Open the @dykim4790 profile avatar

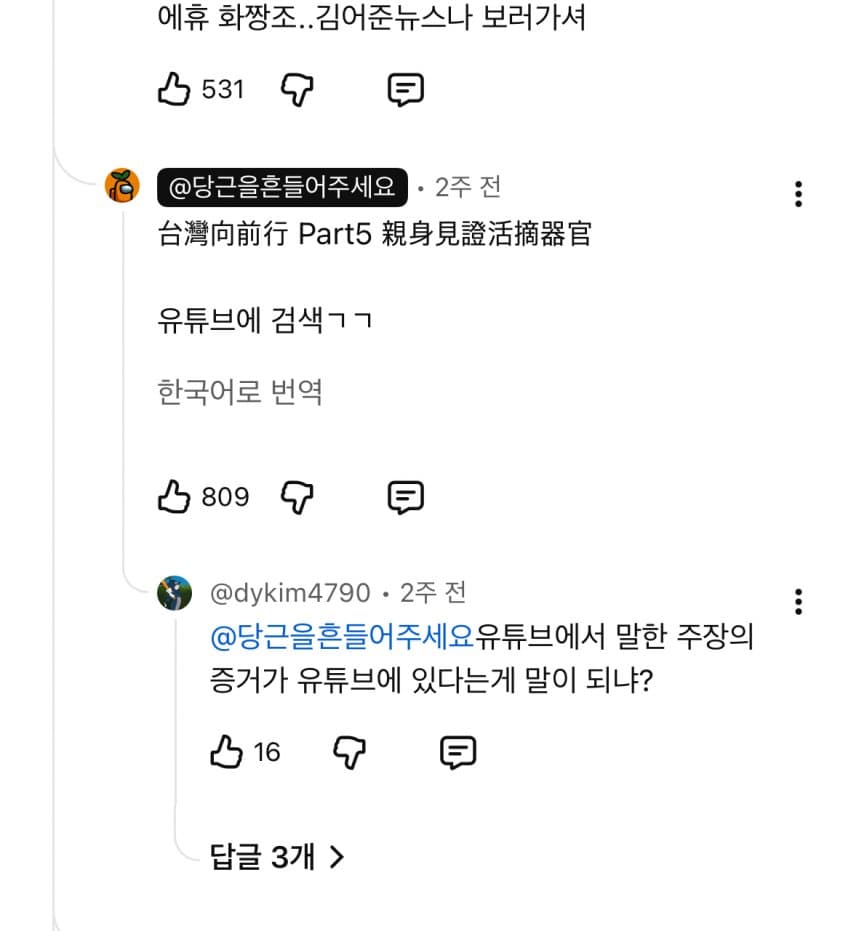point(174,593)
